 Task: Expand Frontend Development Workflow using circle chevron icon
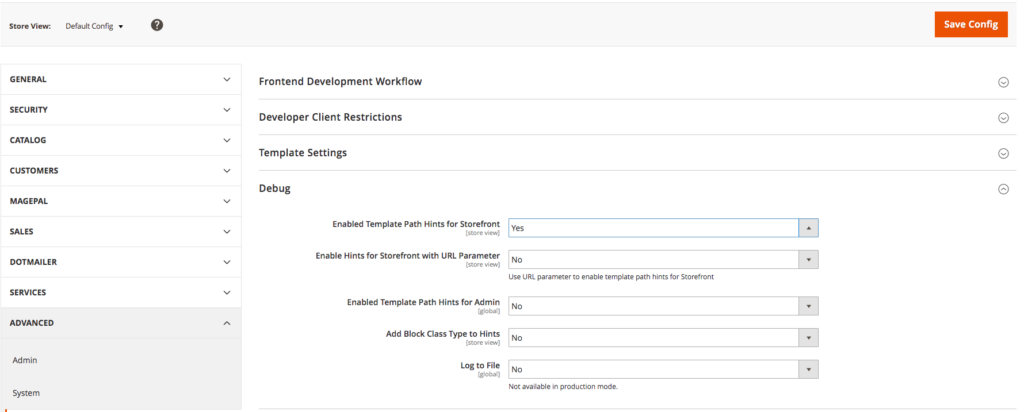point(1003,82)
